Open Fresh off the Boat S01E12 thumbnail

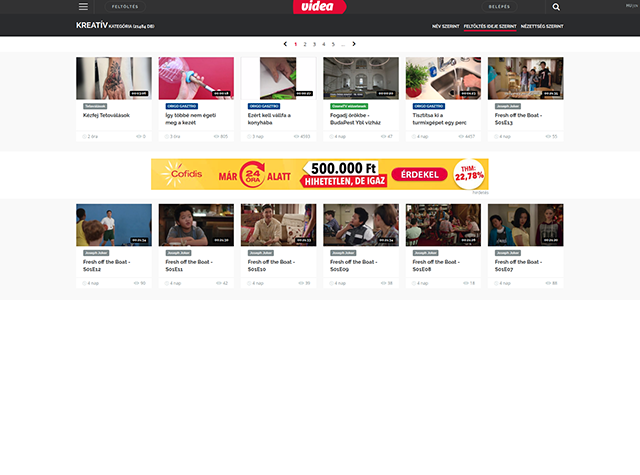114,225
